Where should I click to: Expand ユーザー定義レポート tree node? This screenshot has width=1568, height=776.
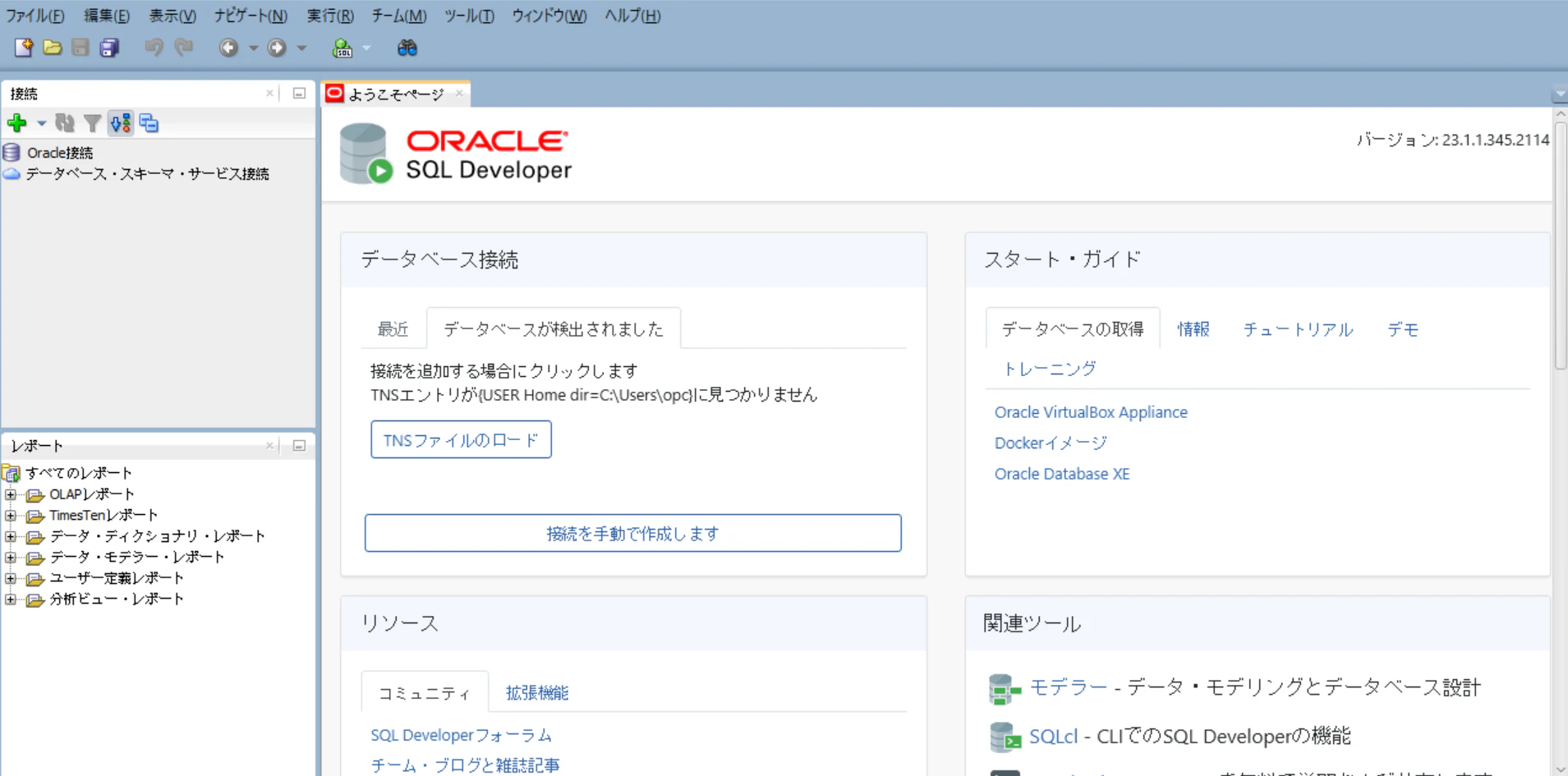pos(11,578)
